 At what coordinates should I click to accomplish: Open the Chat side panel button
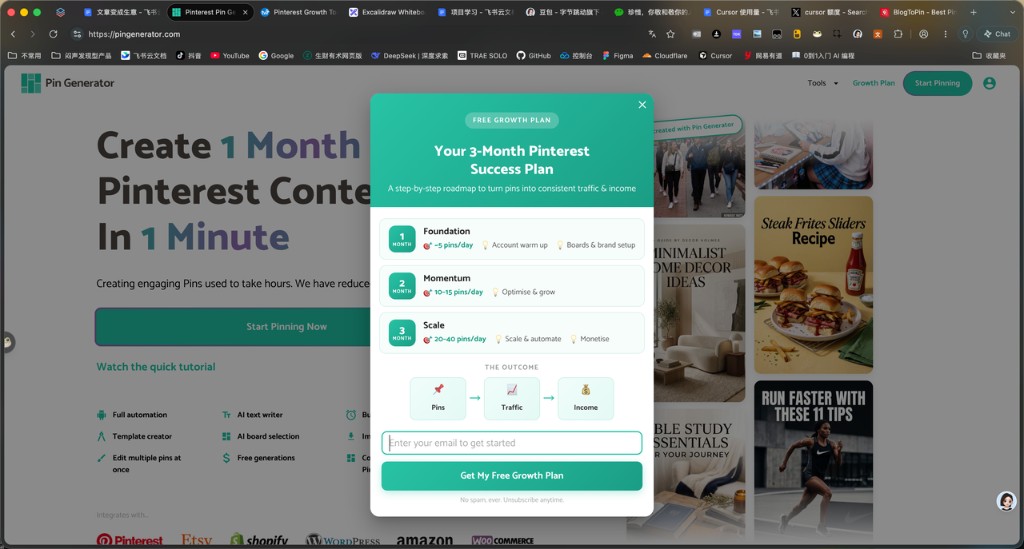tap(997, 34)
